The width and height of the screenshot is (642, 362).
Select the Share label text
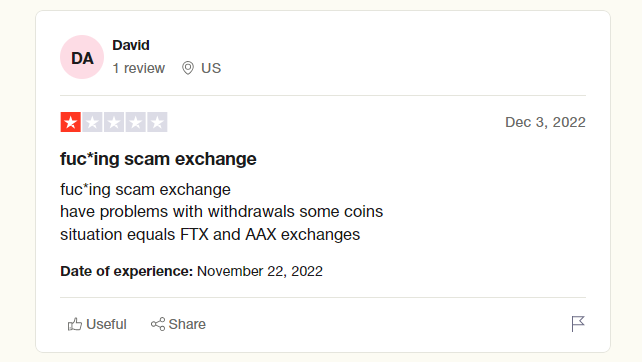click(x=187, y=324)
